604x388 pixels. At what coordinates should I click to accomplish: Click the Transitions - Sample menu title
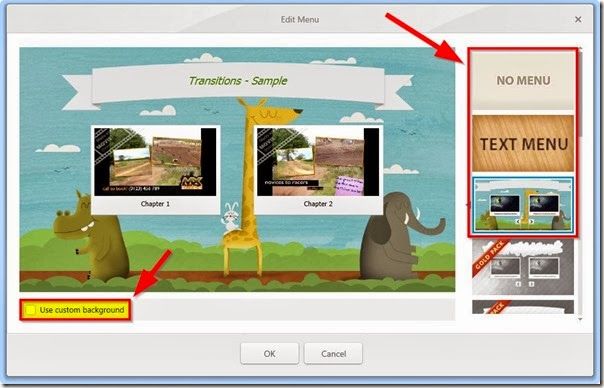(238, 81)
